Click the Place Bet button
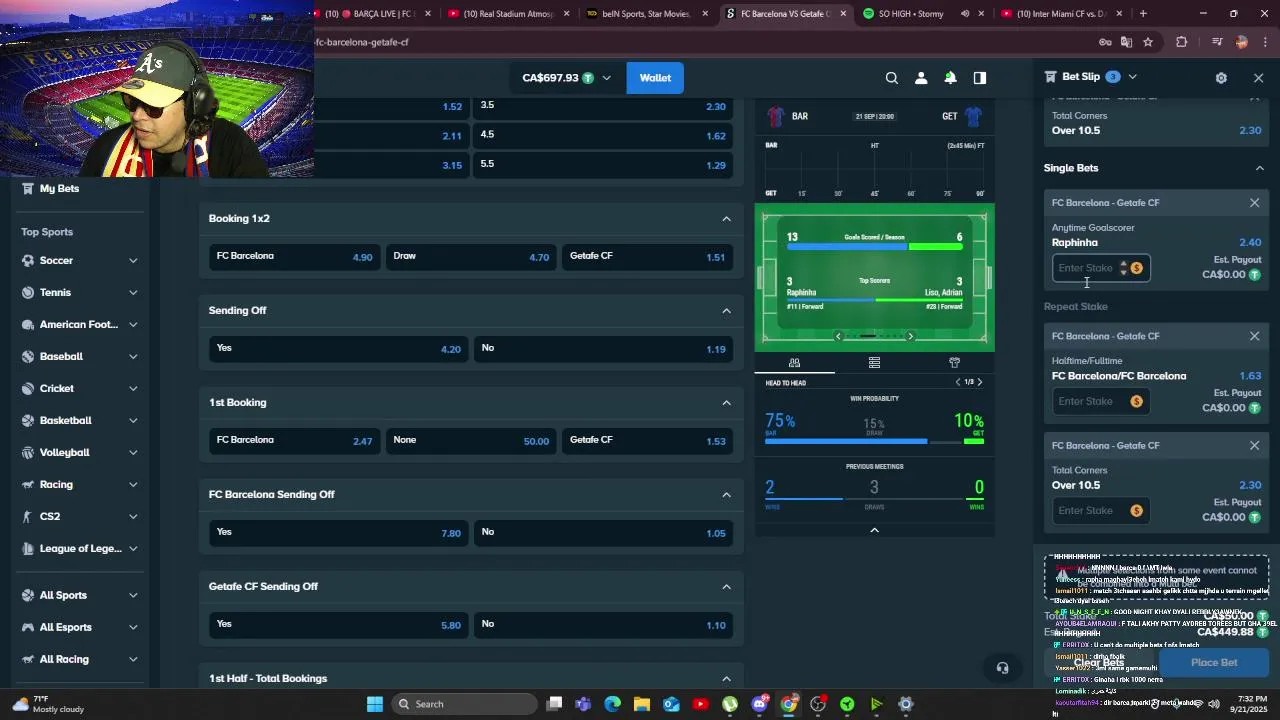 [1214, 662]
